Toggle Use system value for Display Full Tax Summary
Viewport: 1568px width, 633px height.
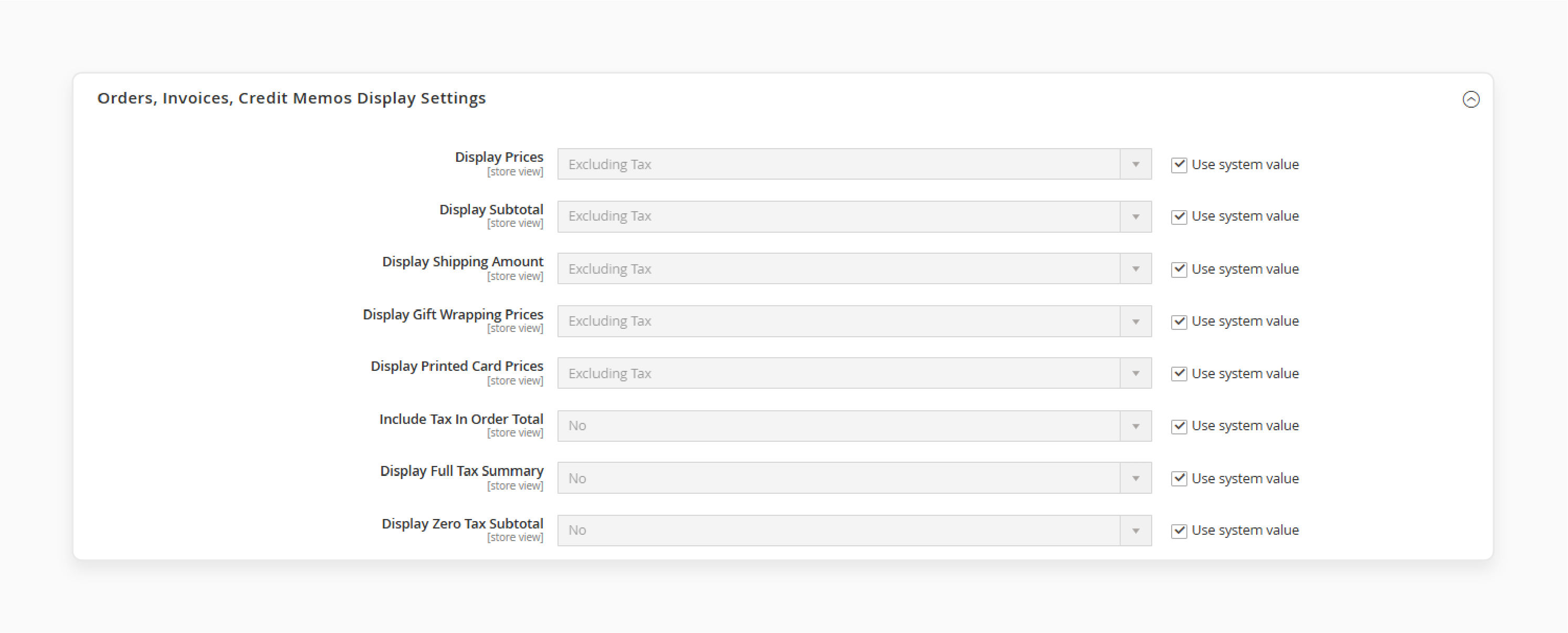click(x=1179, y=478)
